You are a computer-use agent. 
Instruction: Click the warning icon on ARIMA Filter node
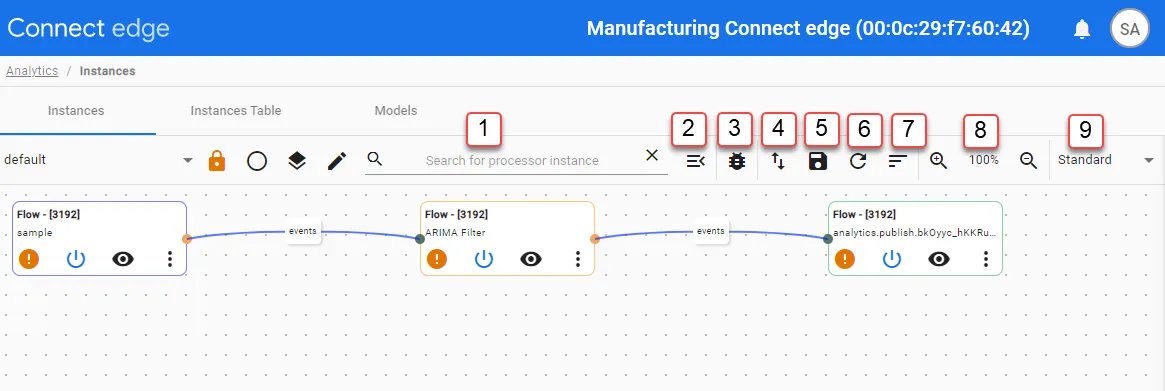point(437,259)
